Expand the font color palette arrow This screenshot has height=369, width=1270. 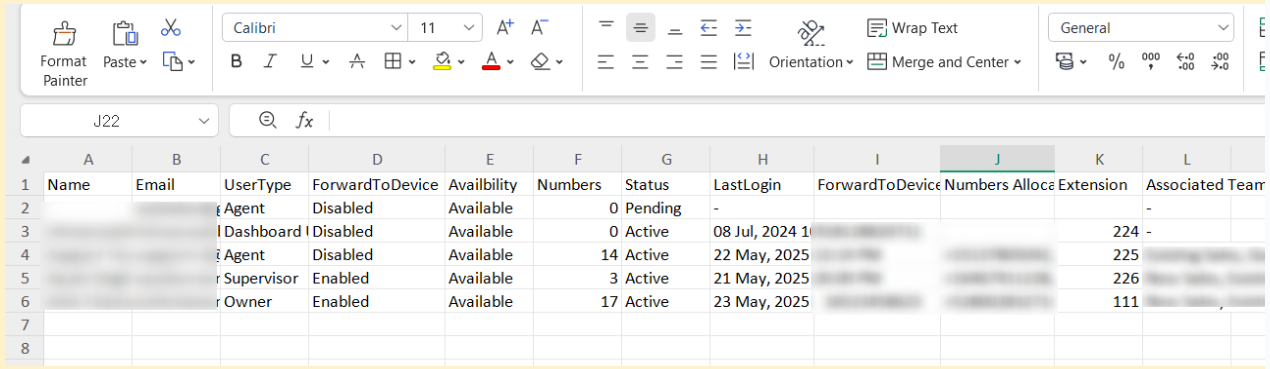pos(510,62)
